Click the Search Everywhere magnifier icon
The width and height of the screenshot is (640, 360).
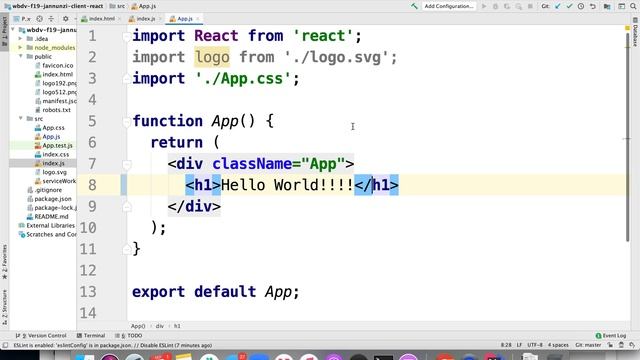[633, 6]
